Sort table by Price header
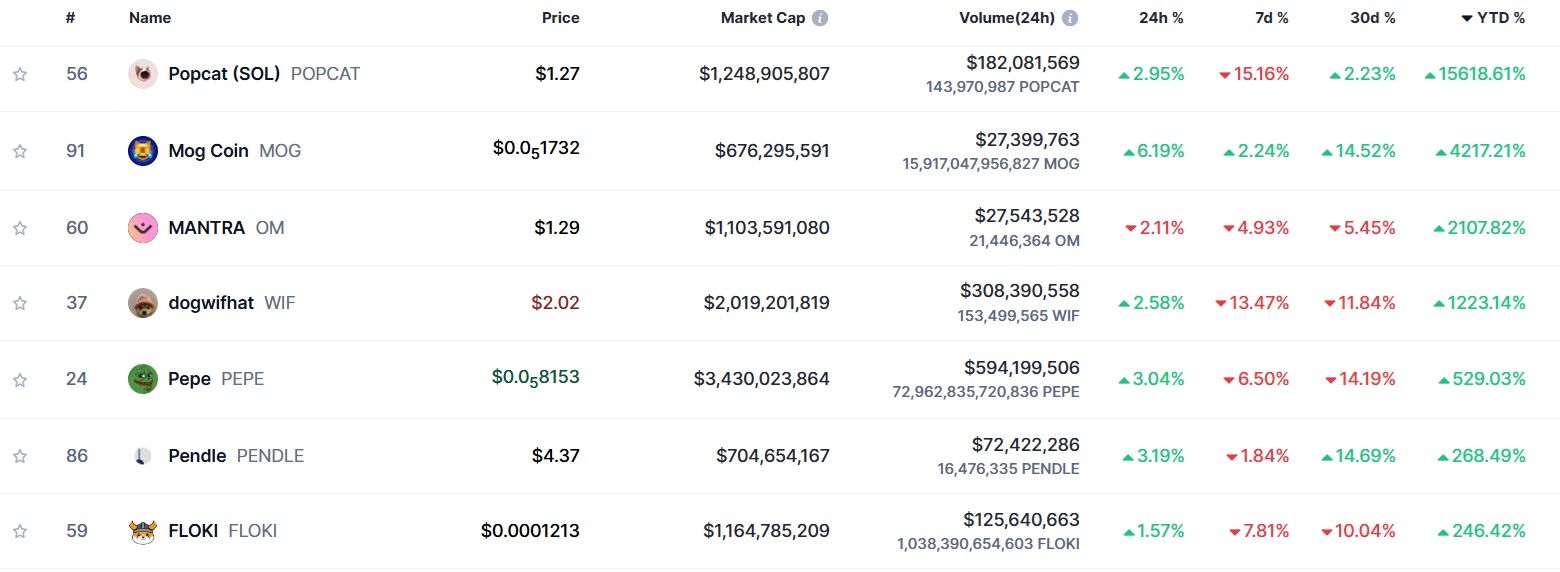The height and width of the screenshot is (572, 1560). pos(561,18)
